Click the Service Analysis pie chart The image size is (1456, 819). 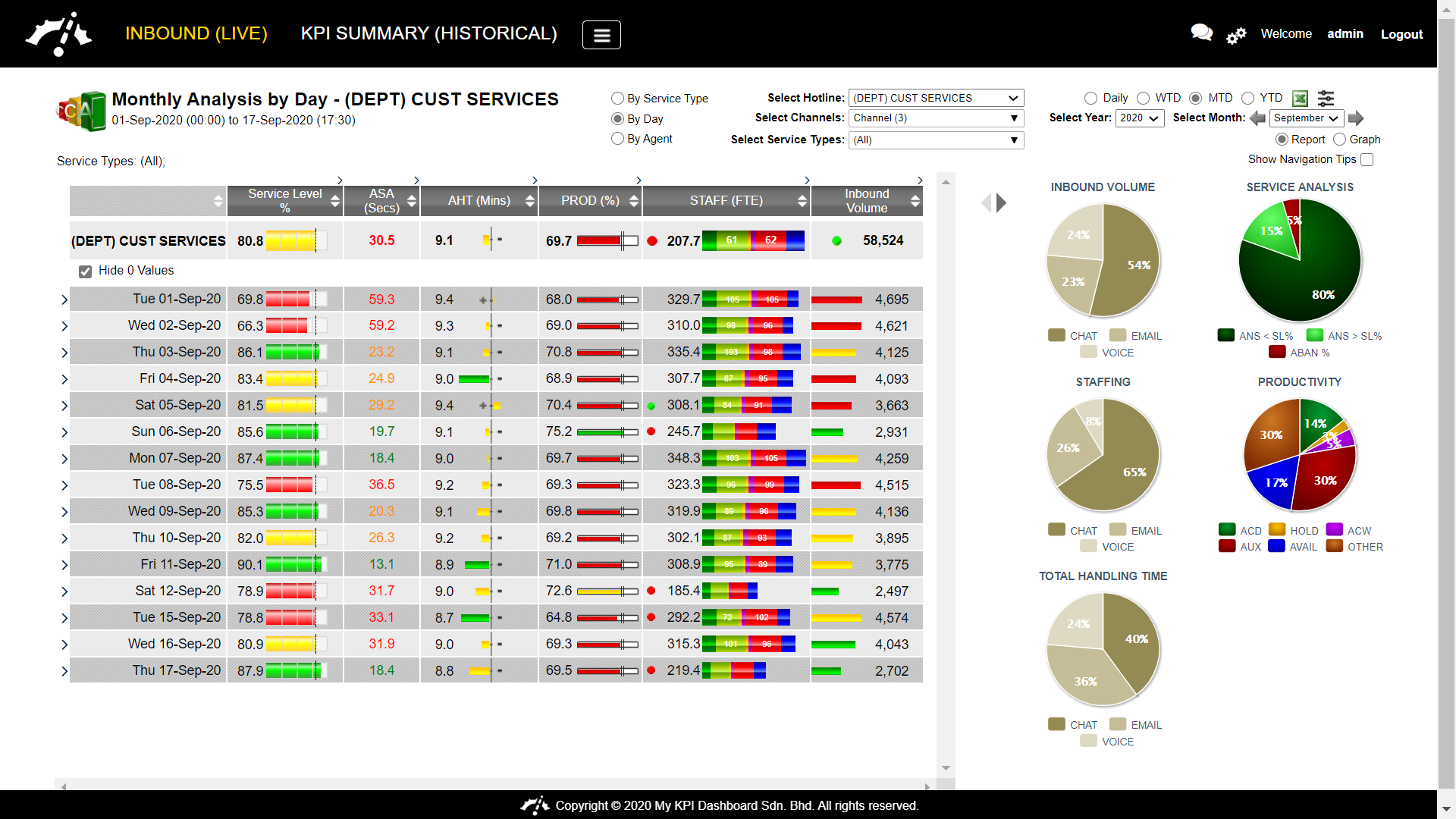coord(1300,260)
